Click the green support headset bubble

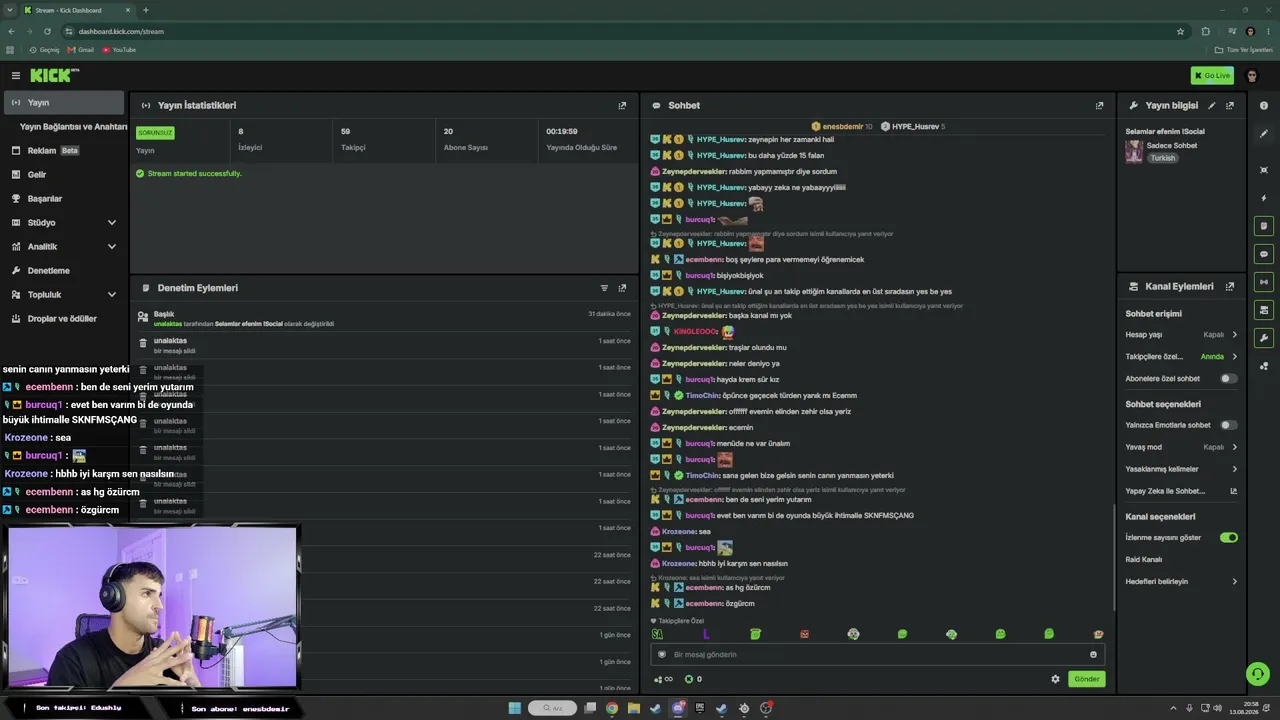1258,674
